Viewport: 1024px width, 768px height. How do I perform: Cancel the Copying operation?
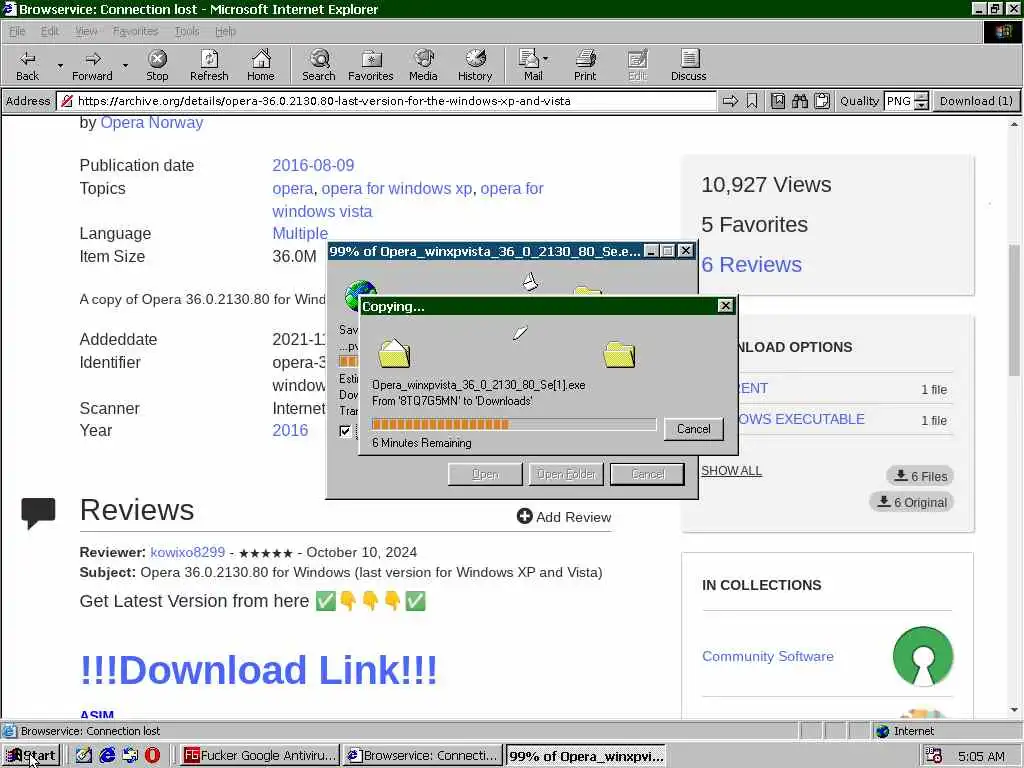click(694, 429)
